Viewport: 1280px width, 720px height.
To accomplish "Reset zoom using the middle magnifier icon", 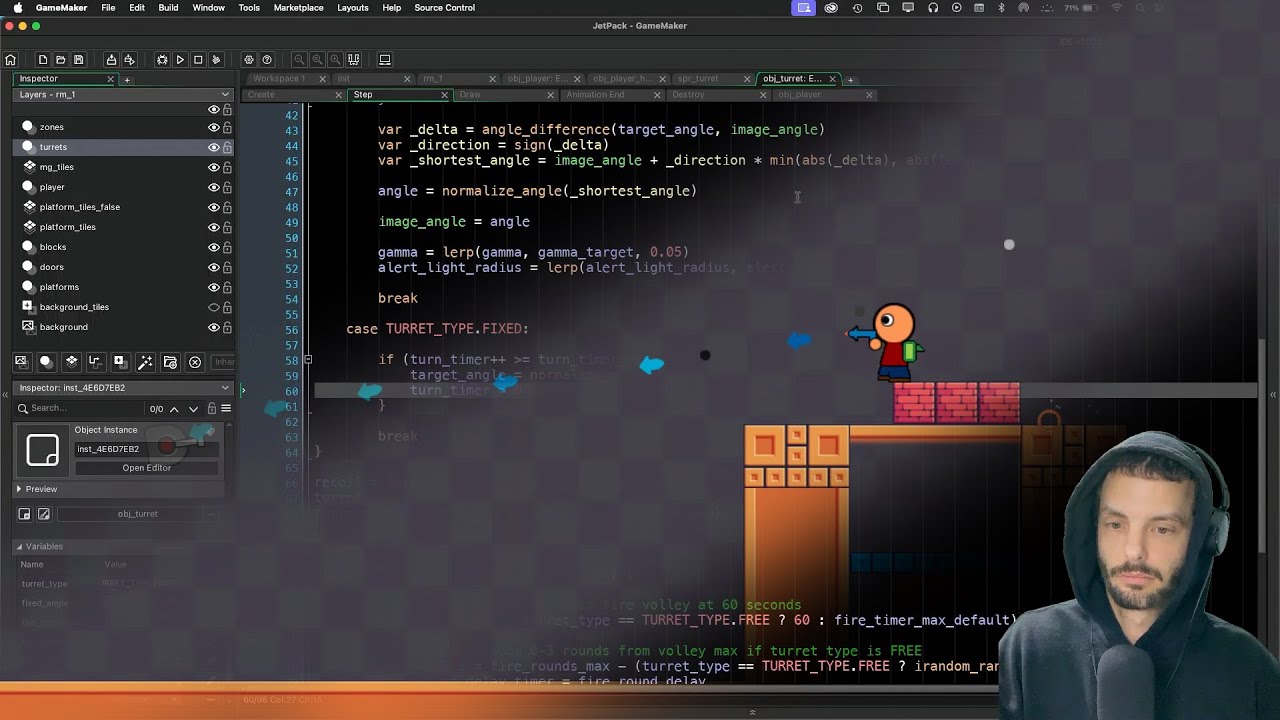I will coord(317,60).
